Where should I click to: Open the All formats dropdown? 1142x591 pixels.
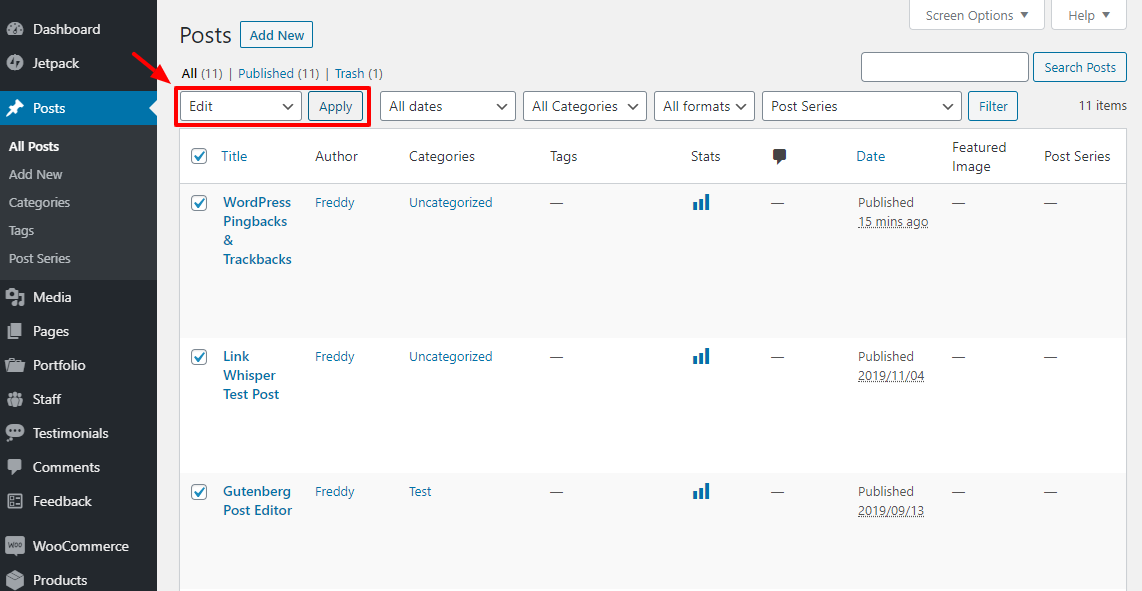[704, 106]
